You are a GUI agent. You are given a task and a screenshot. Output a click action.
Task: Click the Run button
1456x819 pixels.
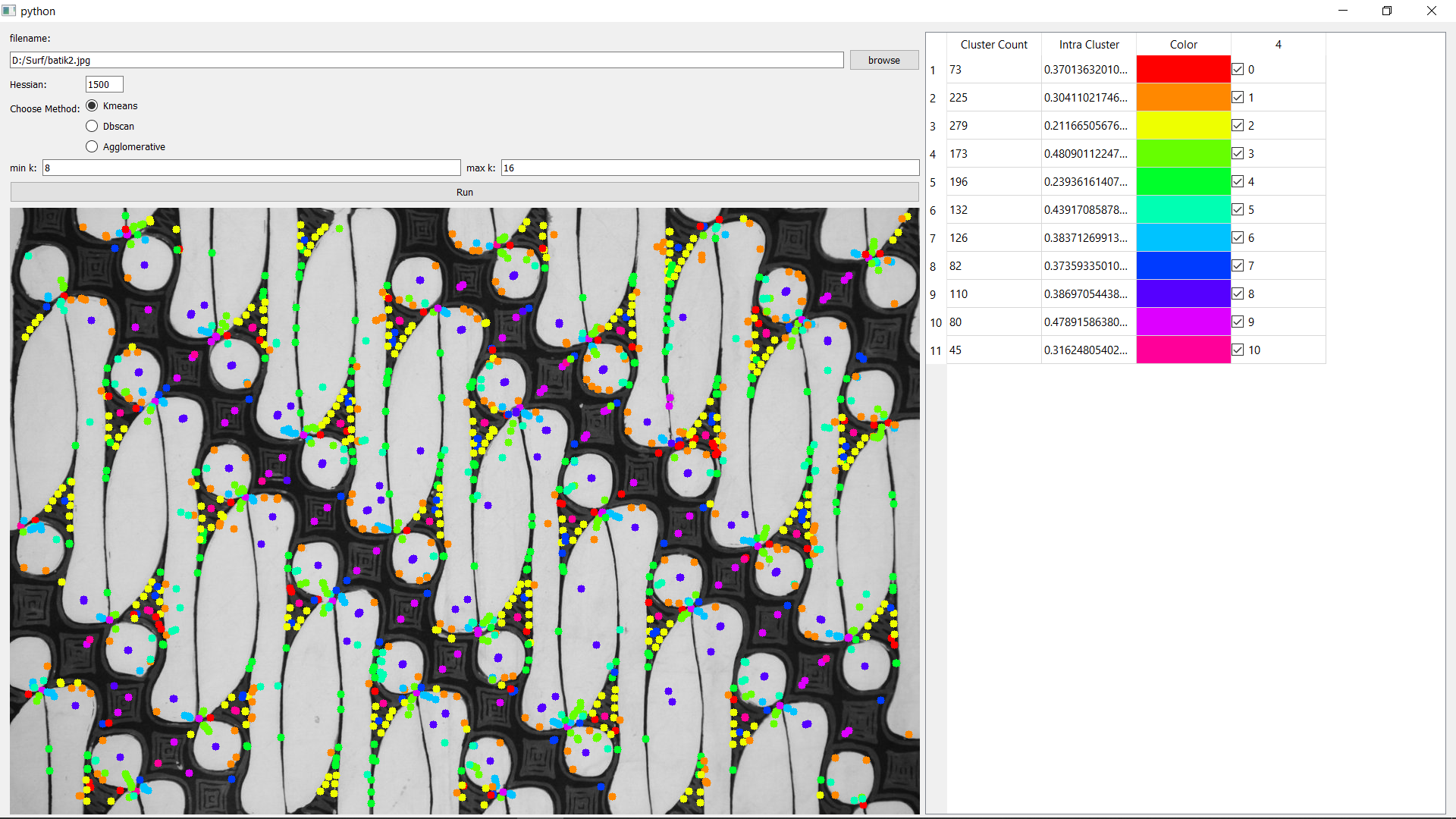coord(464,193)
